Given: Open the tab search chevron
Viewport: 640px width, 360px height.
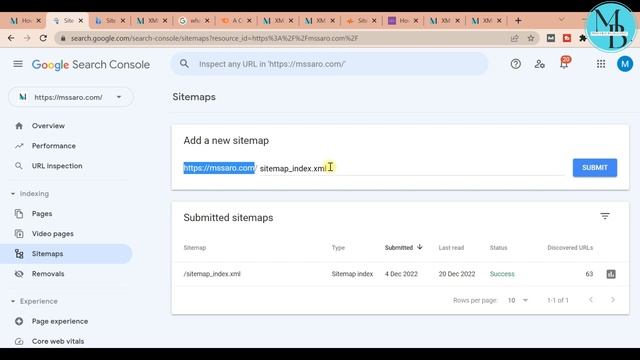Looking at the screenshot, I should tap(562, 20).
